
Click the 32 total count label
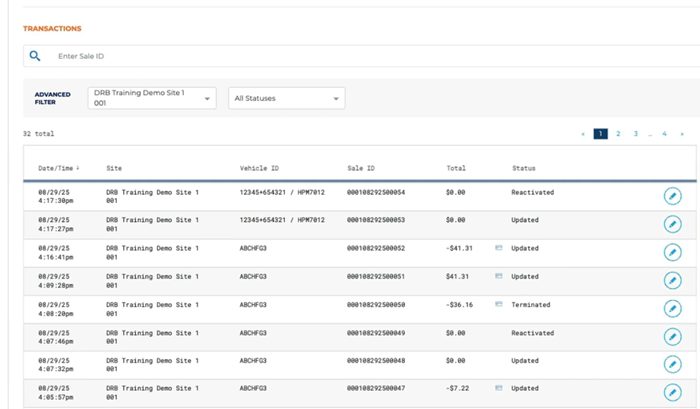pyautogui.click(x=38, y=134)
